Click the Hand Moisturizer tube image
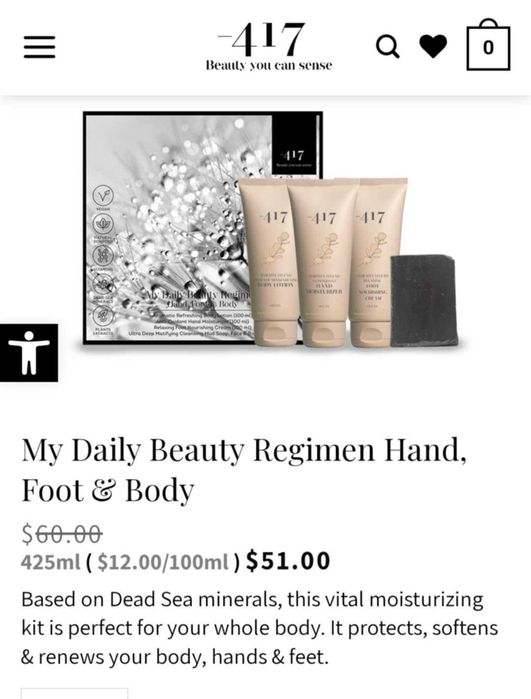The width and height of the screenshot is (531, 699). click(x=325, y=263)
